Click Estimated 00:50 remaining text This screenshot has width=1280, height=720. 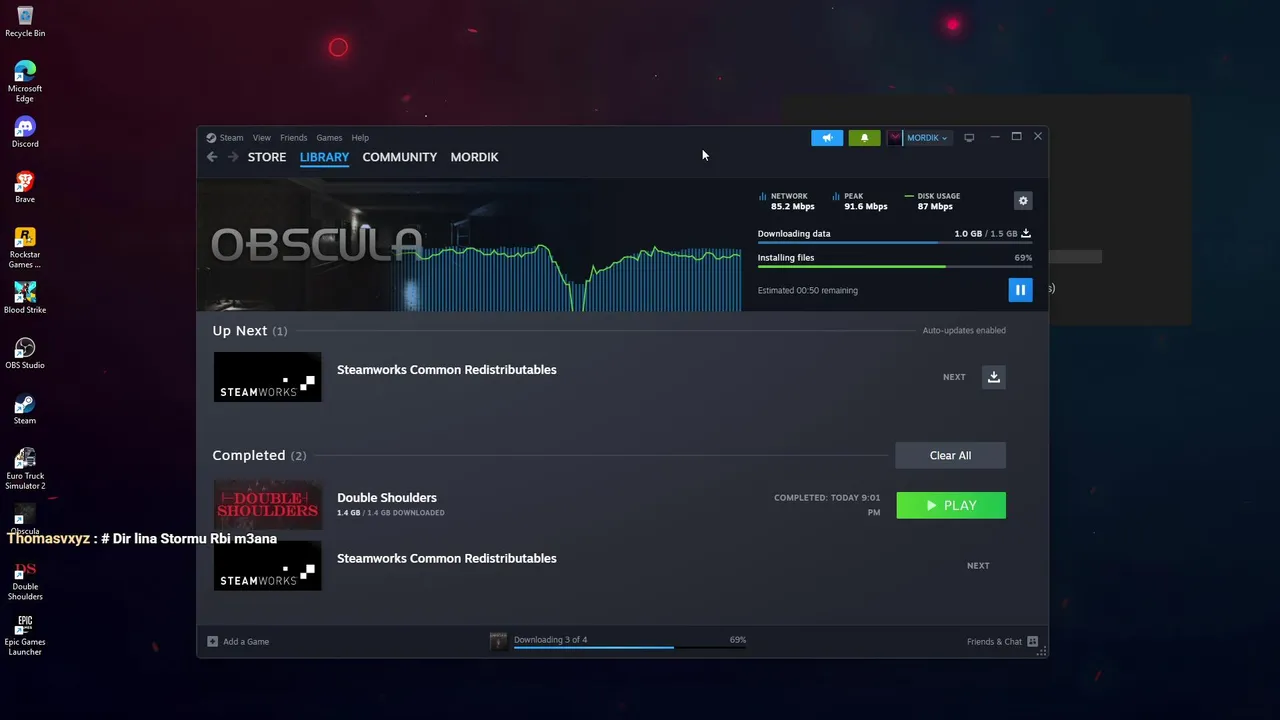click(807, 290)
